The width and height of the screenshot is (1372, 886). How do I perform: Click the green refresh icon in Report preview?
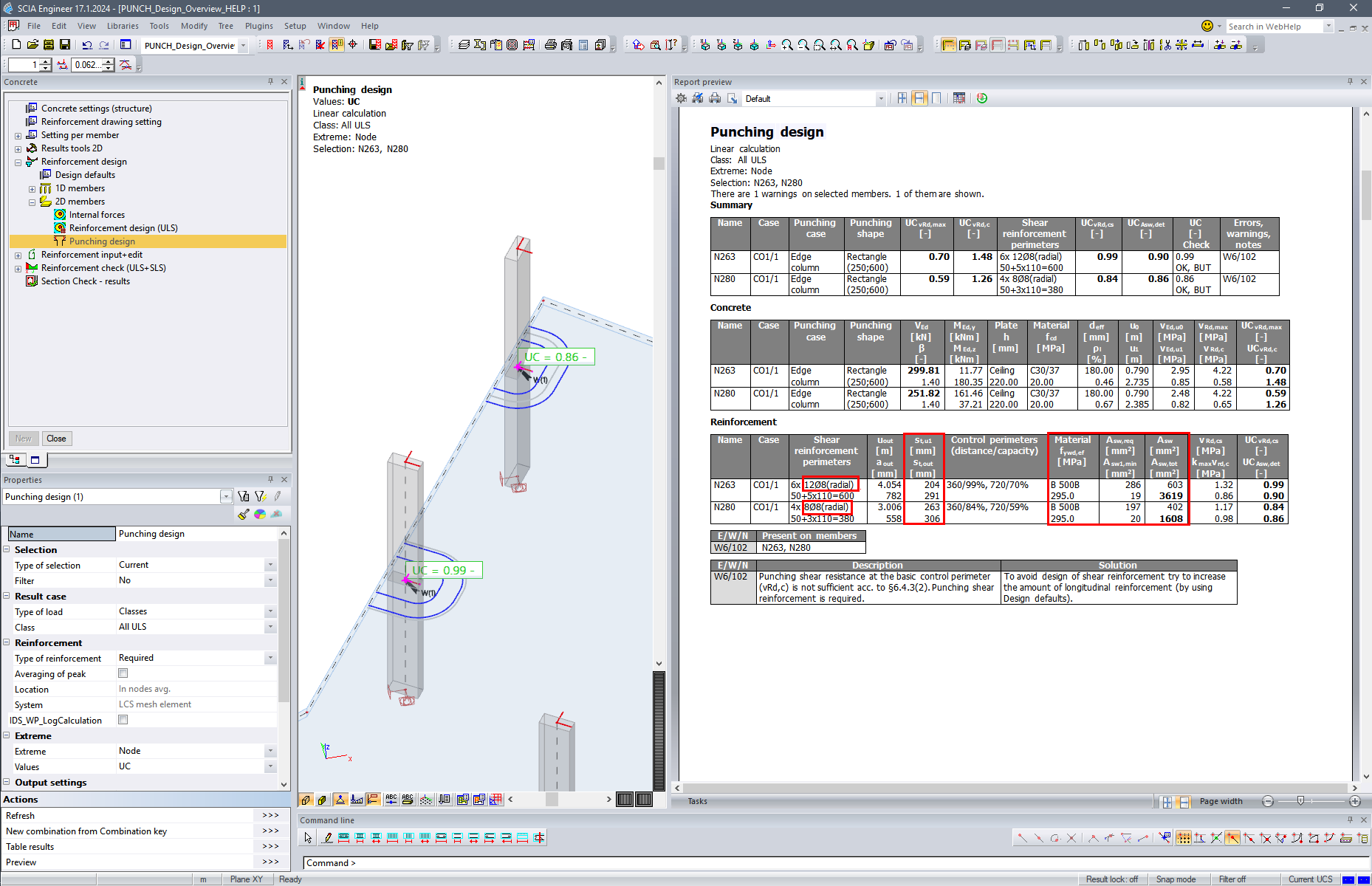click(x=982, y=98)
